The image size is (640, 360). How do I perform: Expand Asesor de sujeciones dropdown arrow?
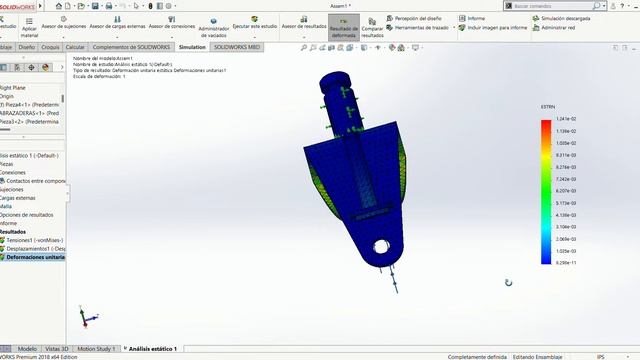point(64,37)
